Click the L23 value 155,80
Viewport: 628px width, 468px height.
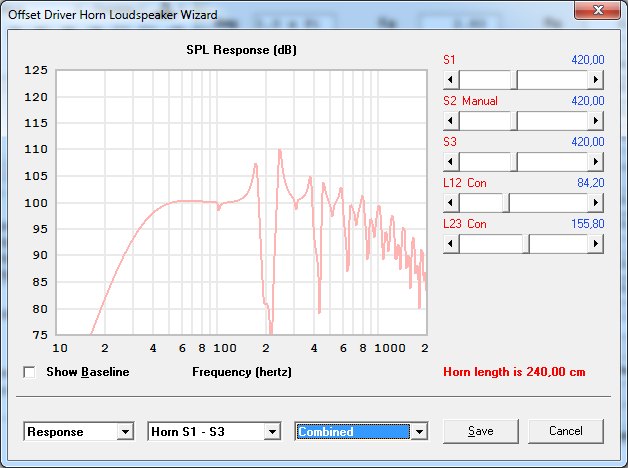click(x=588, y=224)
